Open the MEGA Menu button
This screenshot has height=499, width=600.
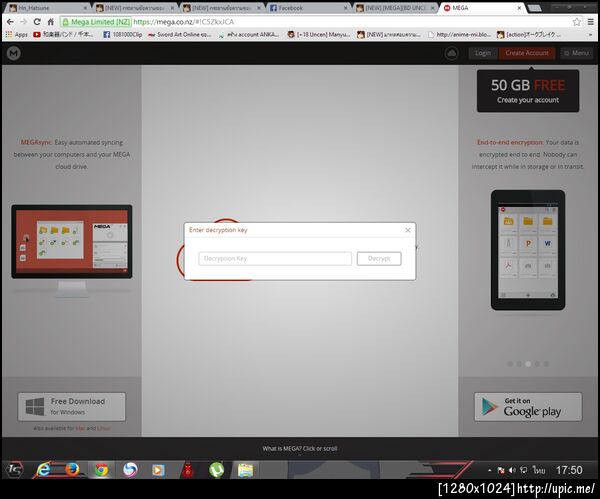pyautogui.click(x=577, y=53)
